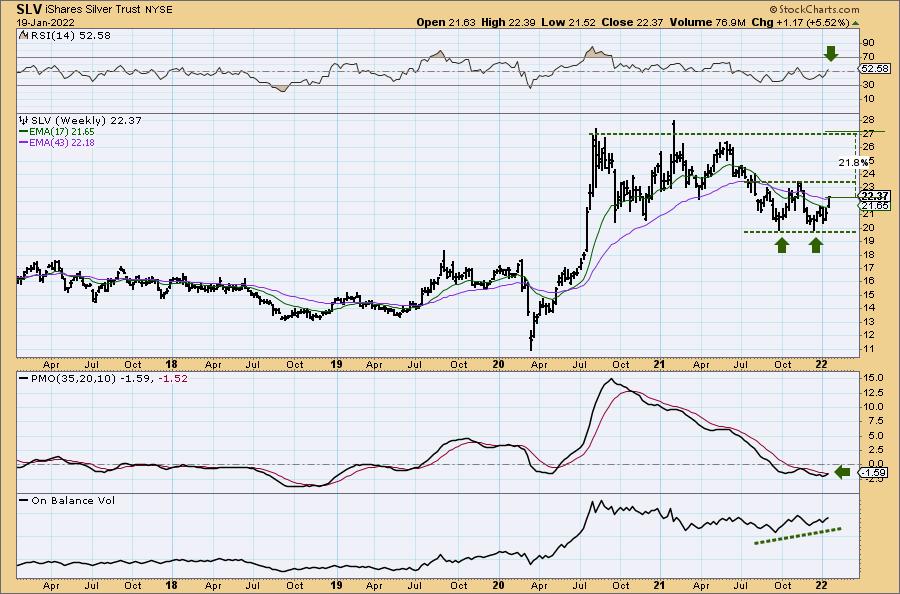This screenshot has height=594, width=900.
Task: Click the Close 22.37 value in the header
Action: pyautogui.click(x=632, y=22)
